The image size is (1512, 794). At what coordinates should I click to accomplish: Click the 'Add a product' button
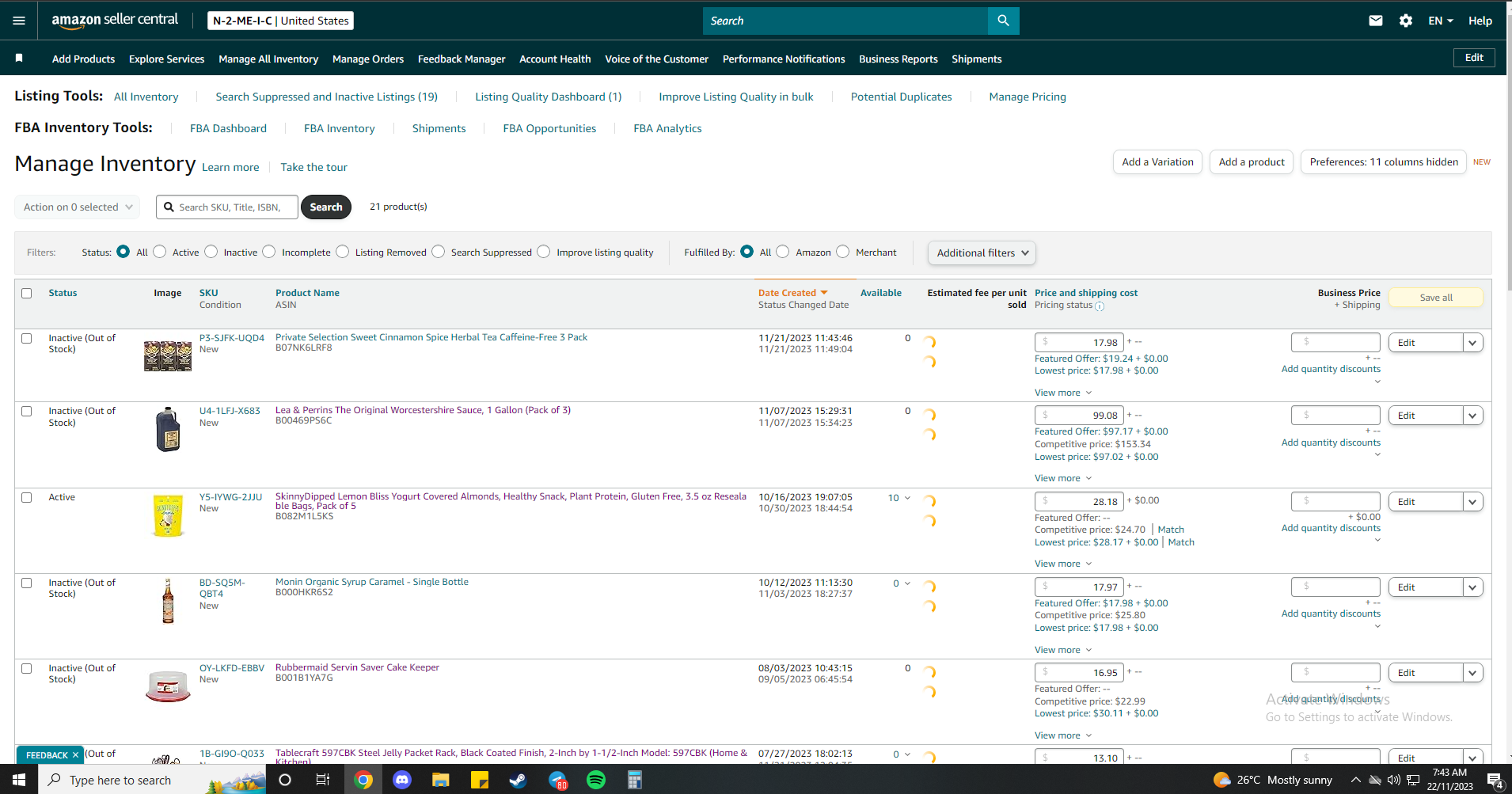[x=1252, y=162]
